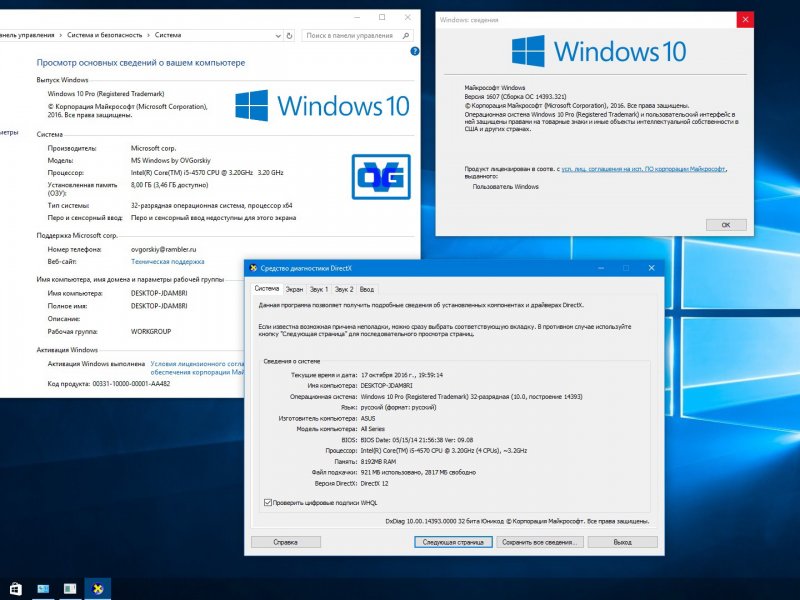The image size is (800, 600).
Task: Click the 'MS Windows by OVGorskiy' model value
Action: [171, 160]
